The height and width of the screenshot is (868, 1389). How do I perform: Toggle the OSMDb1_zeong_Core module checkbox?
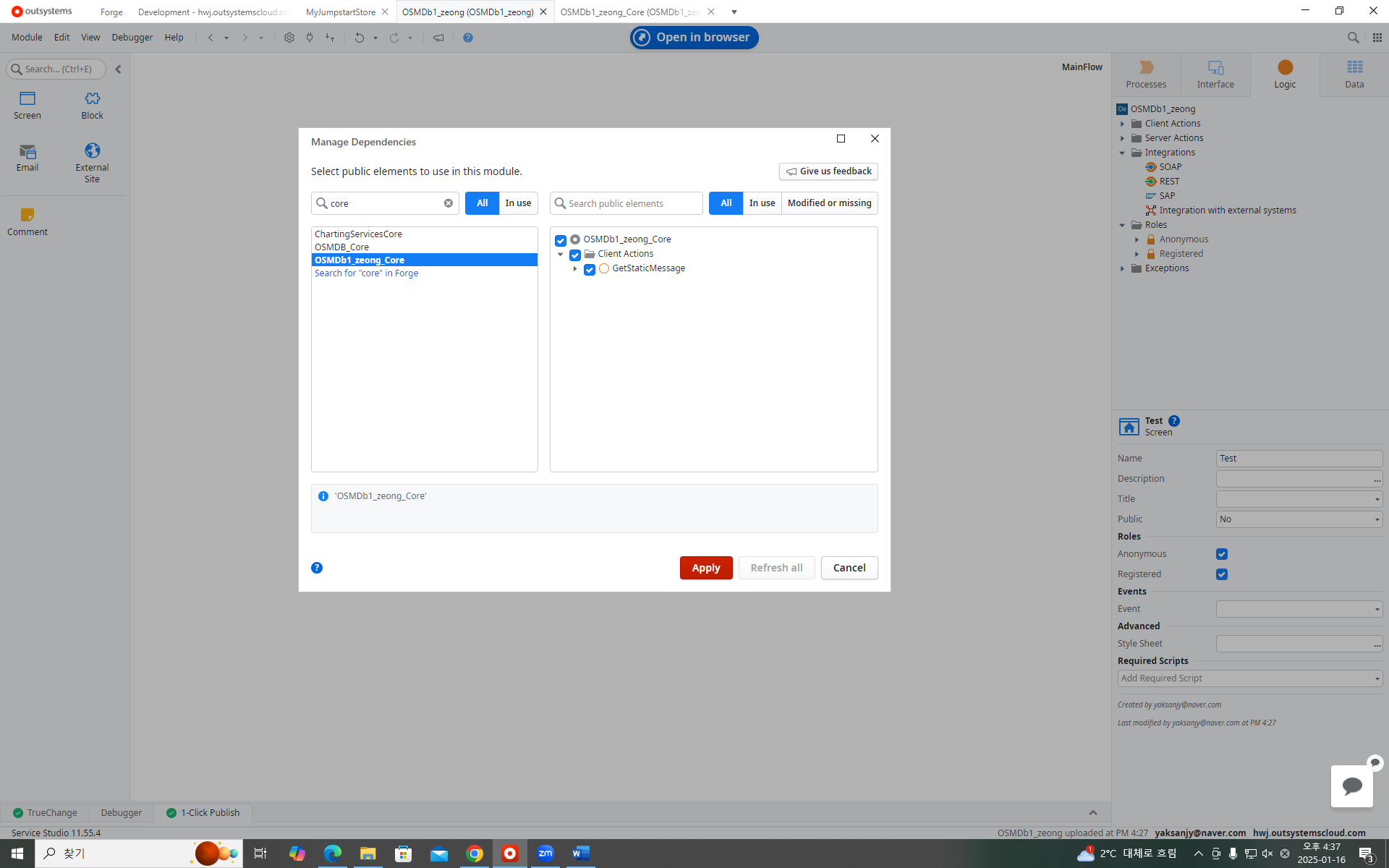point(561,240)
